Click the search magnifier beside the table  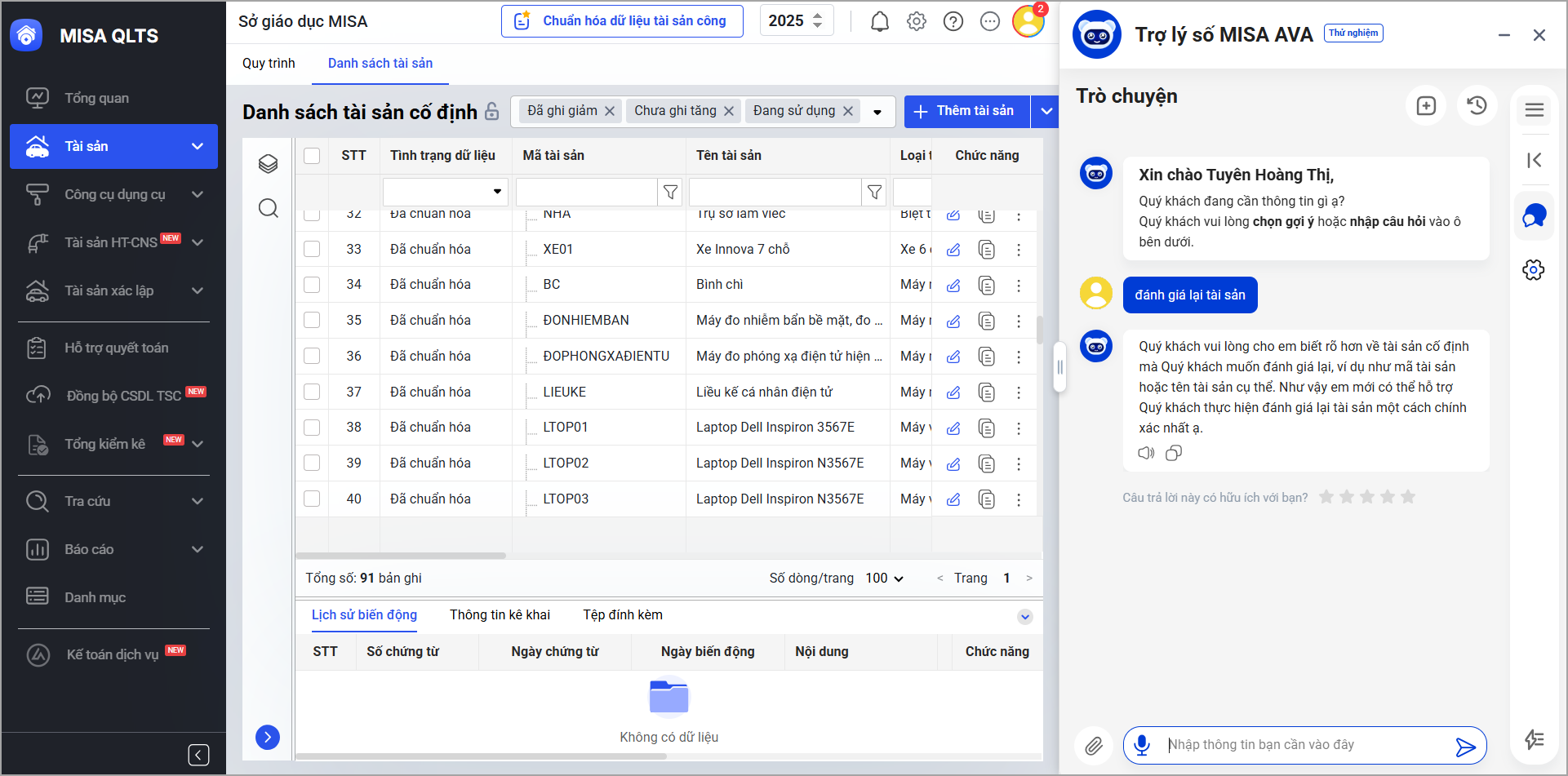[269, 208]
